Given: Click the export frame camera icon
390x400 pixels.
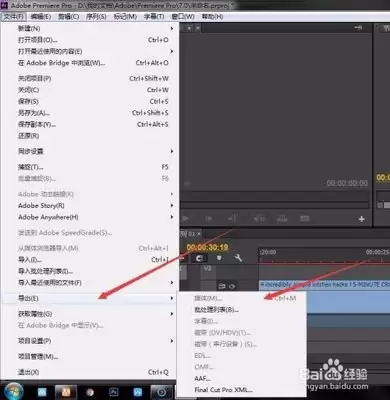Looking at the screenshot, I should click(x=304, y=219).
